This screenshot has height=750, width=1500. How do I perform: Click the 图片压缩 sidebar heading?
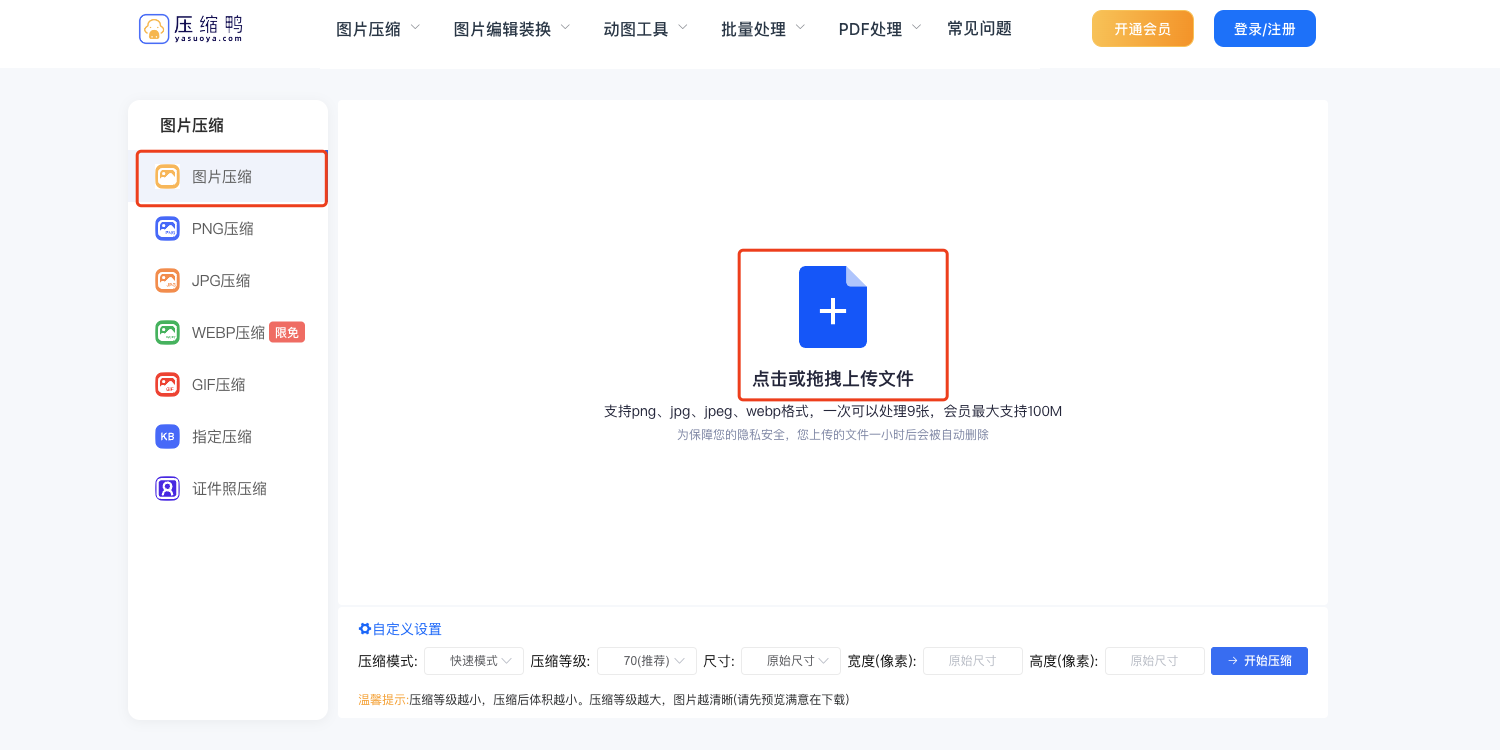tap(192, 125)
